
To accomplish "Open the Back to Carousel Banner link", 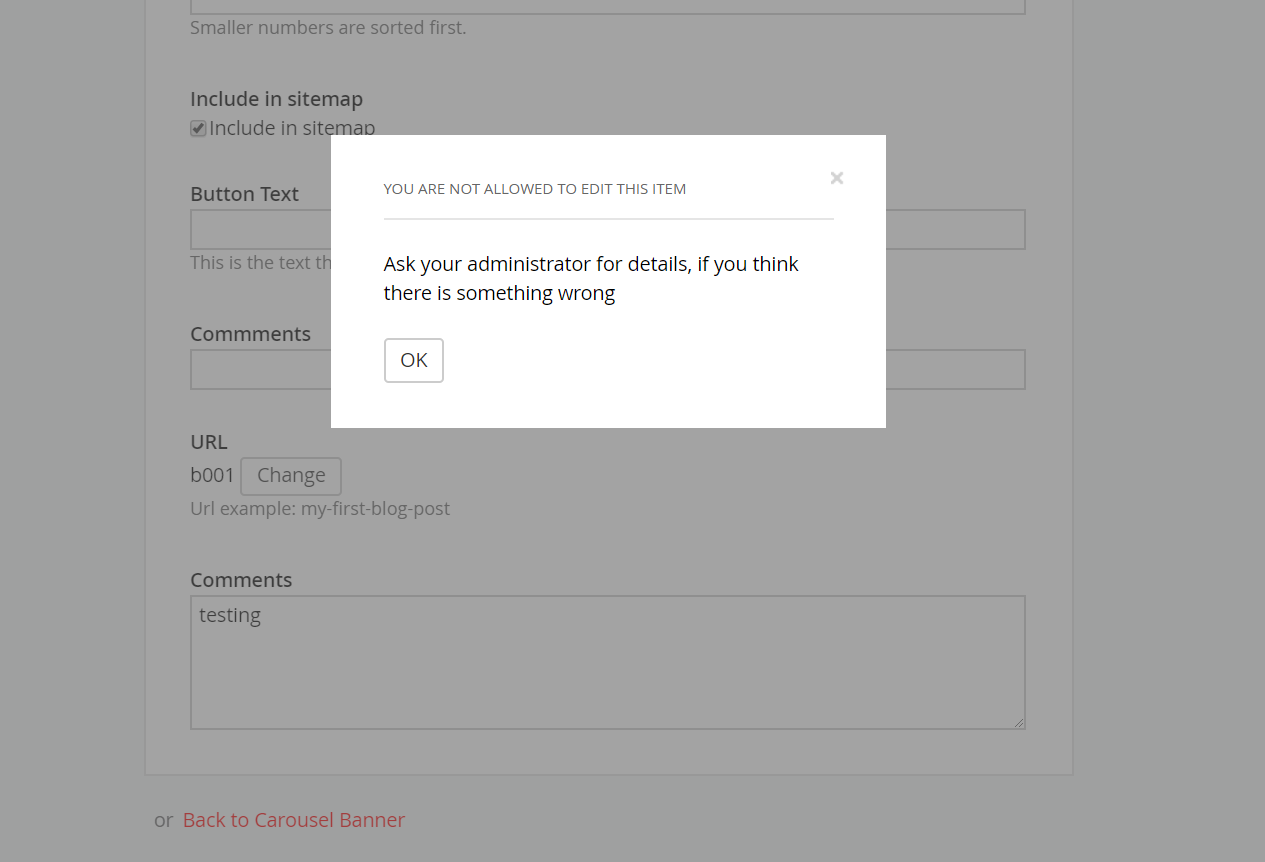I will point(294,820).
